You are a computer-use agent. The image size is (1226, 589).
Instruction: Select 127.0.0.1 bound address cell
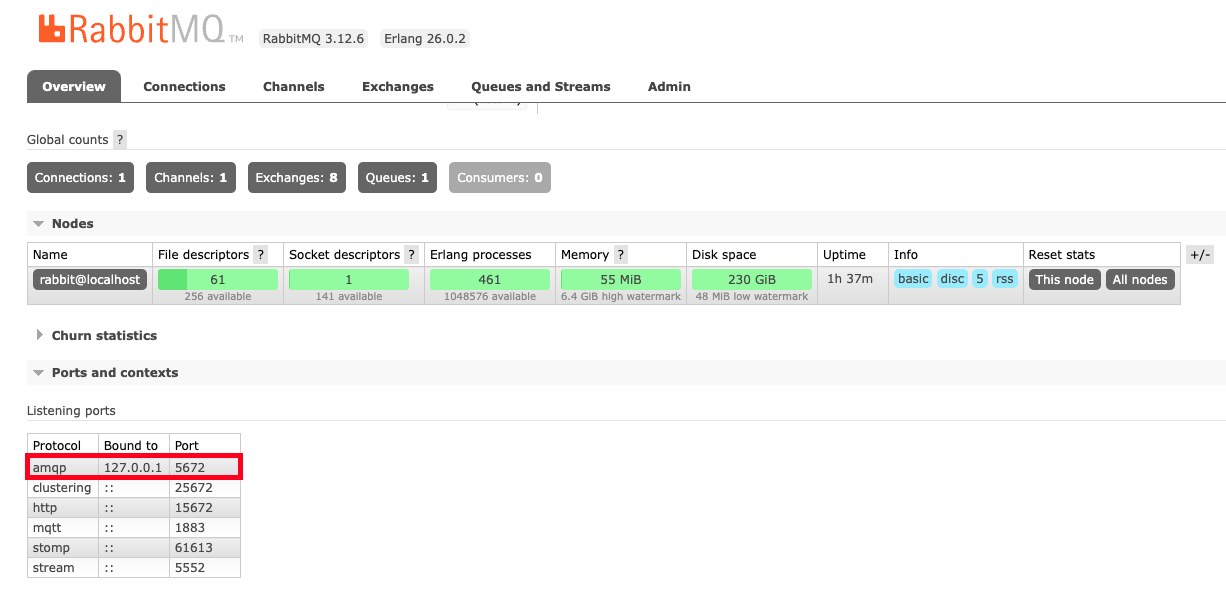133,467
